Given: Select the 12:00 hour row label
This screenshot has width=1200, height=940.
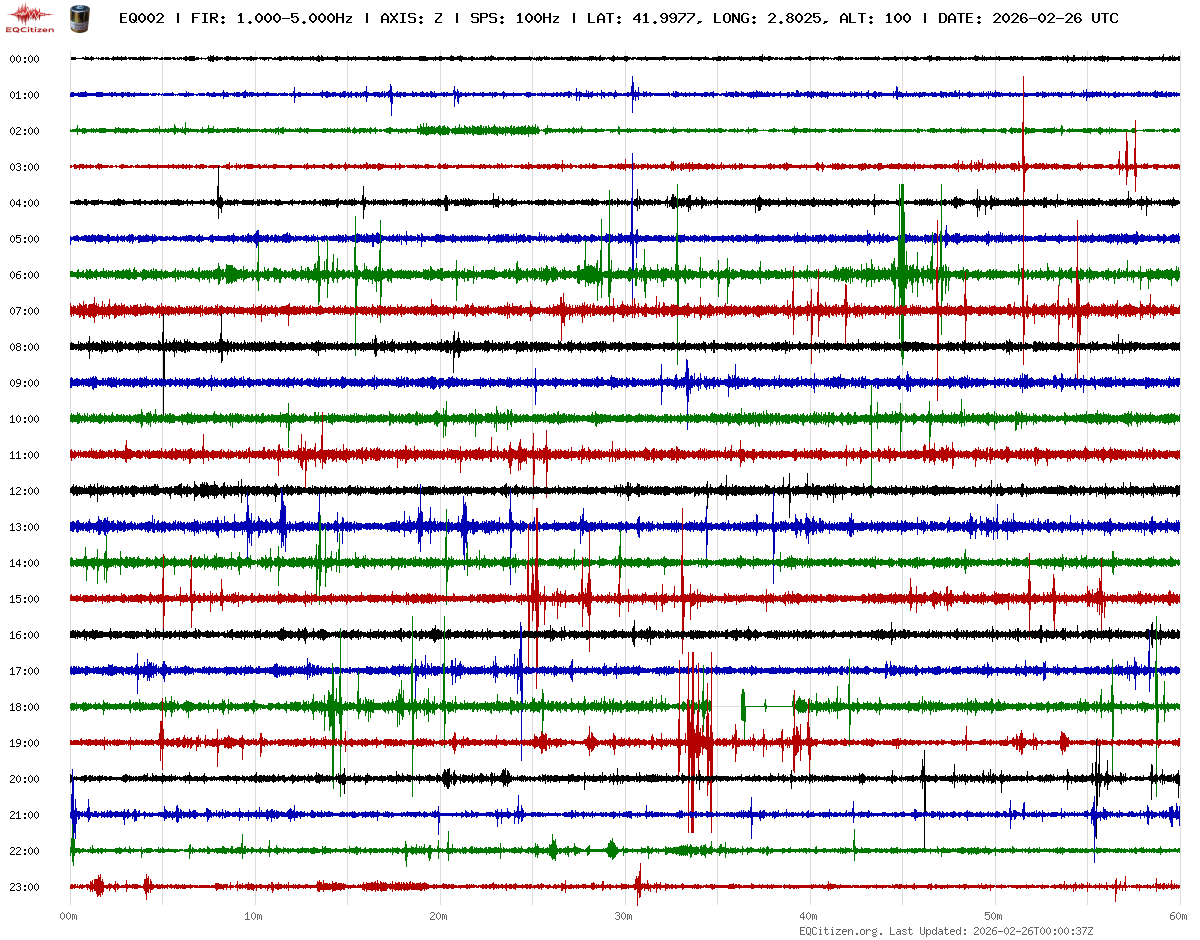Looking at the screenshot, I should (x=24, y=491).
